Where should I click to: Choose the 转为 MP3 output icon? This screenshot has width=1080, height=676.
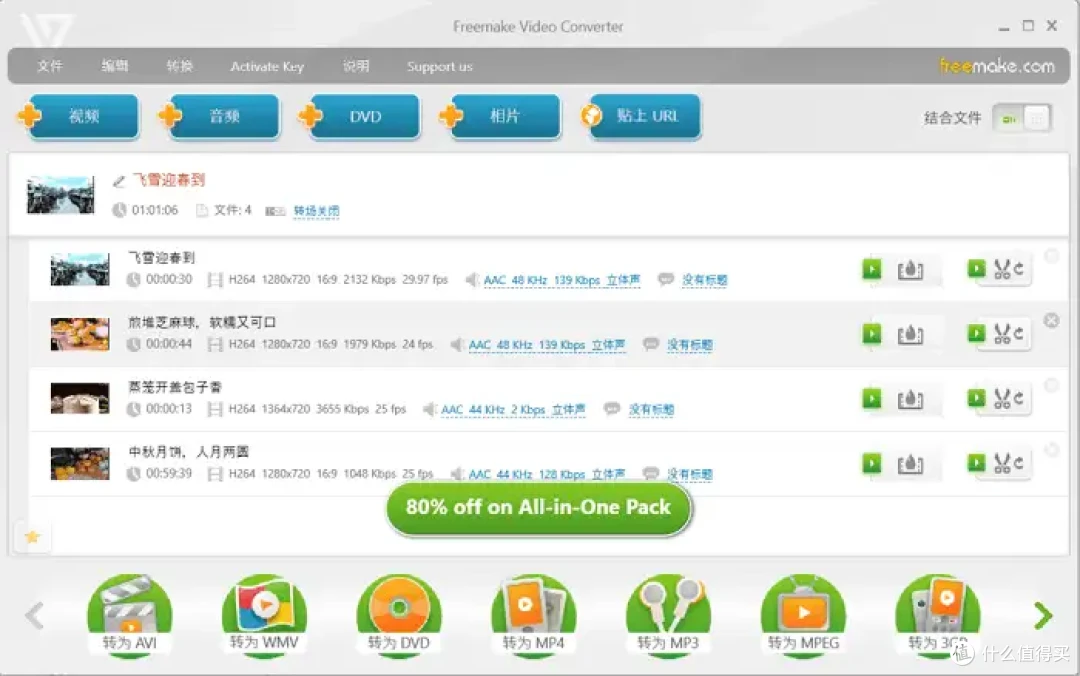668,615
